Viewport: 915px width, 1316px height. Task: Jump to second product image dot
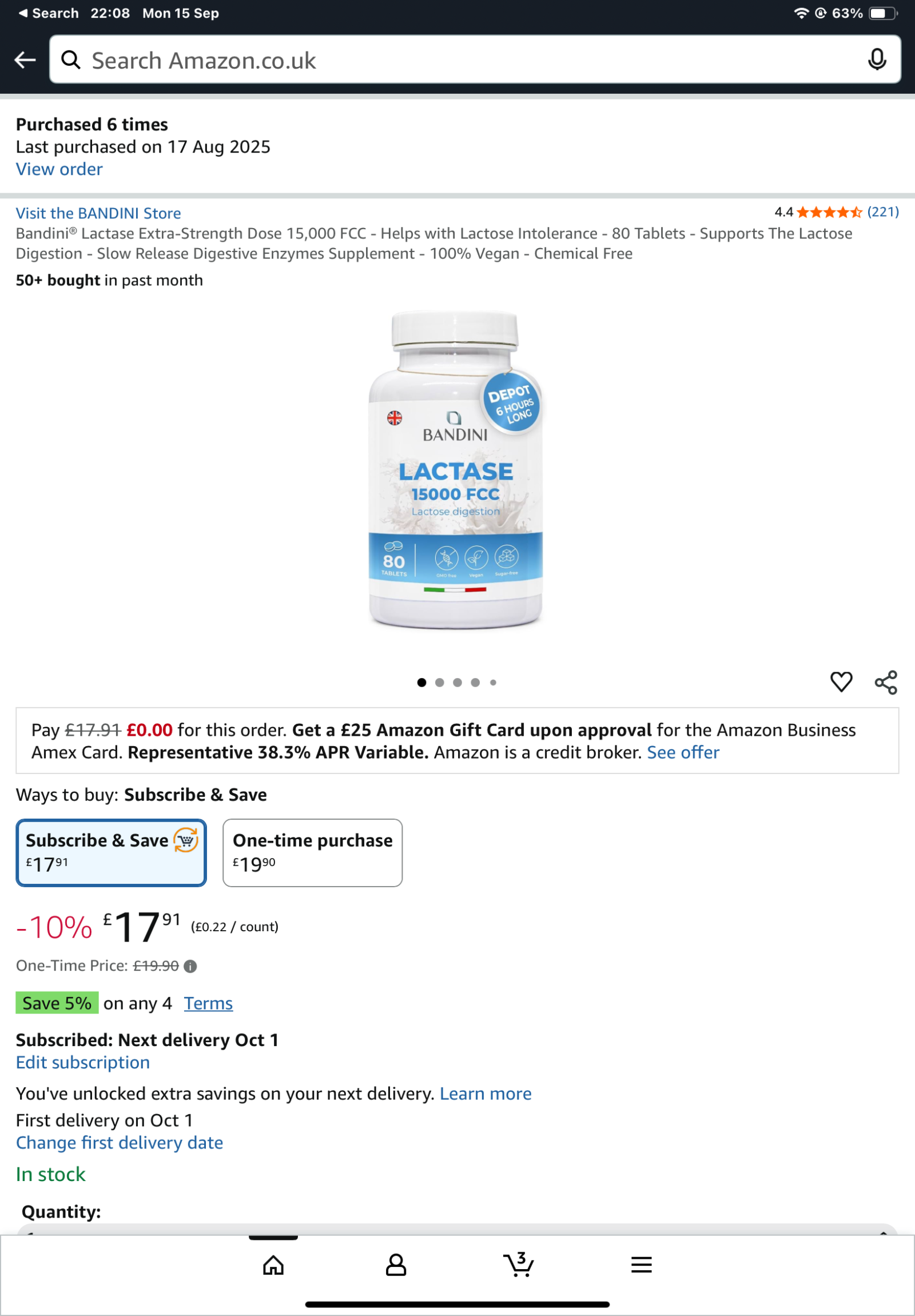440,682
